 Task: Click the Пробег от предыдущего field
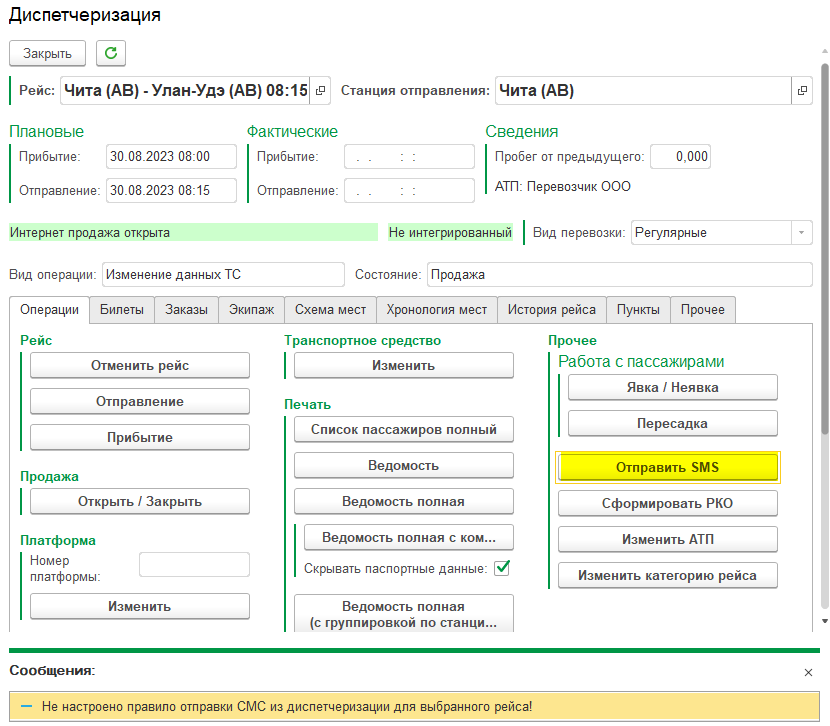[680, 157]
